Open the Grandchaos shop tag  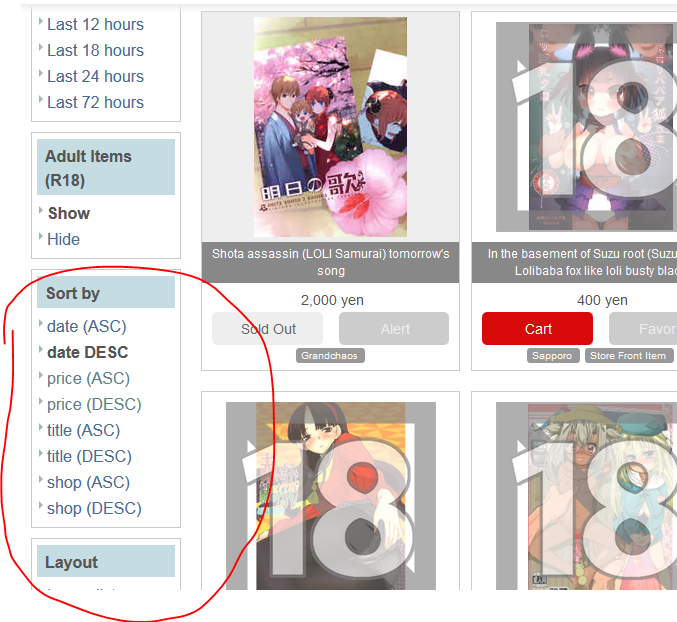pos(330,356)
